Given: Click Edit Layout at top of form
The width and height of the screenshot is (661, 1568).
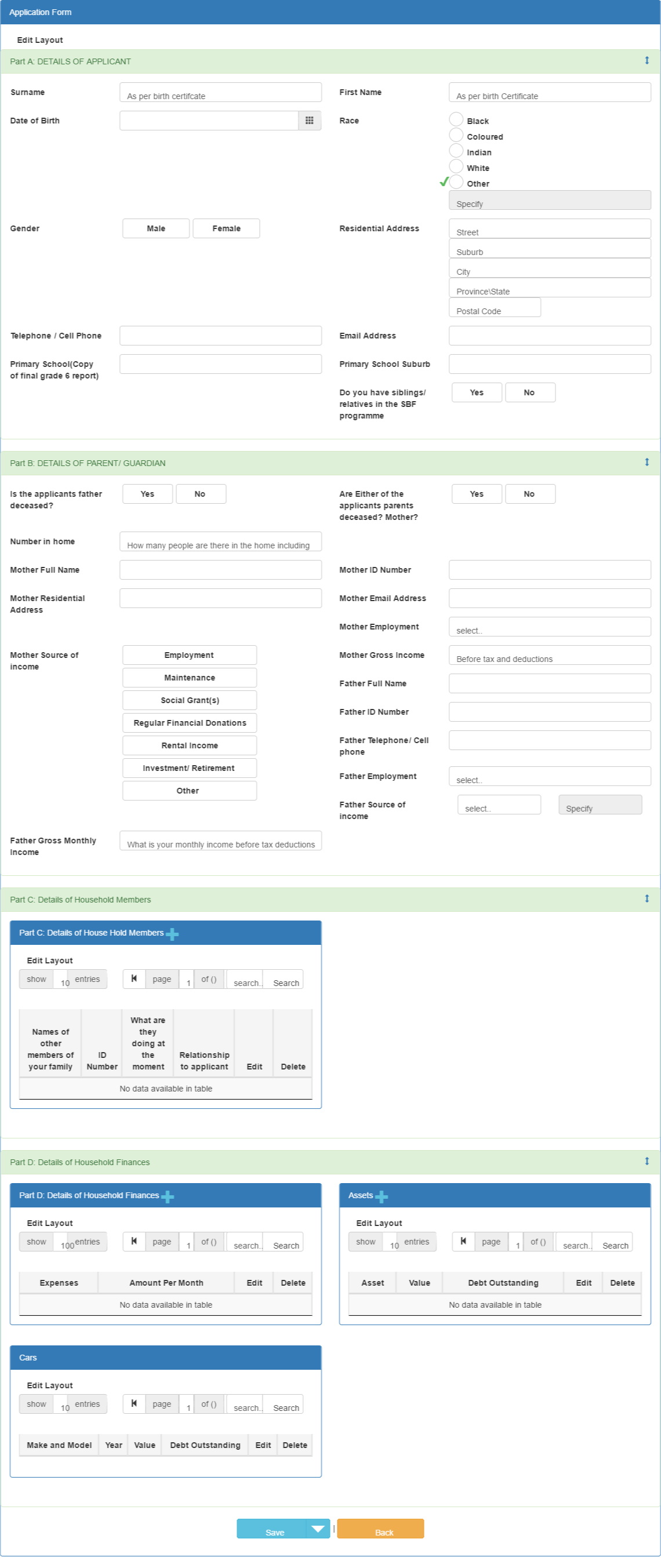Looking at the screenshot, I should point(40,40).
